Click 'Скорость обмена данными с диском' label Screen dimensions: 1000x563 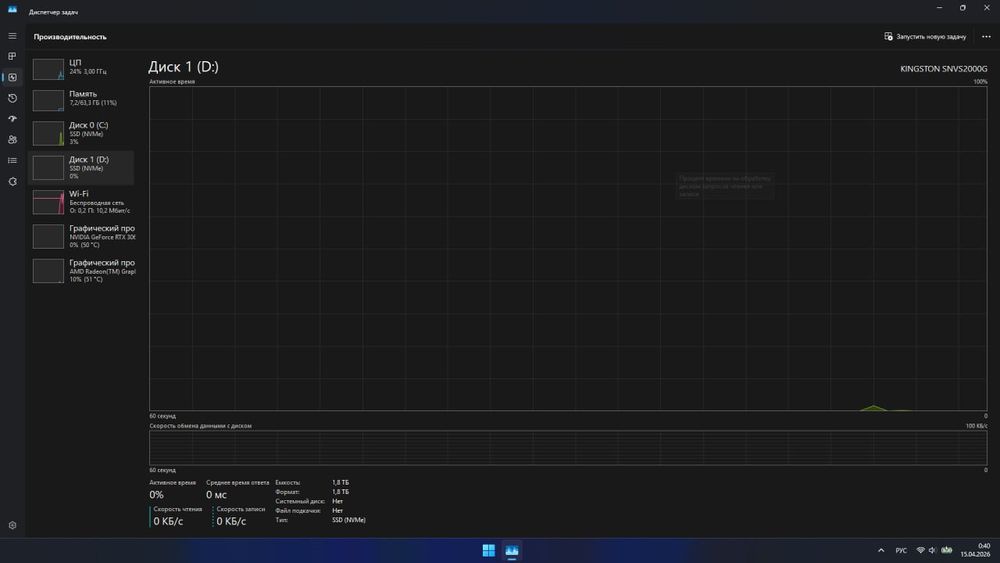click(200, 426)
